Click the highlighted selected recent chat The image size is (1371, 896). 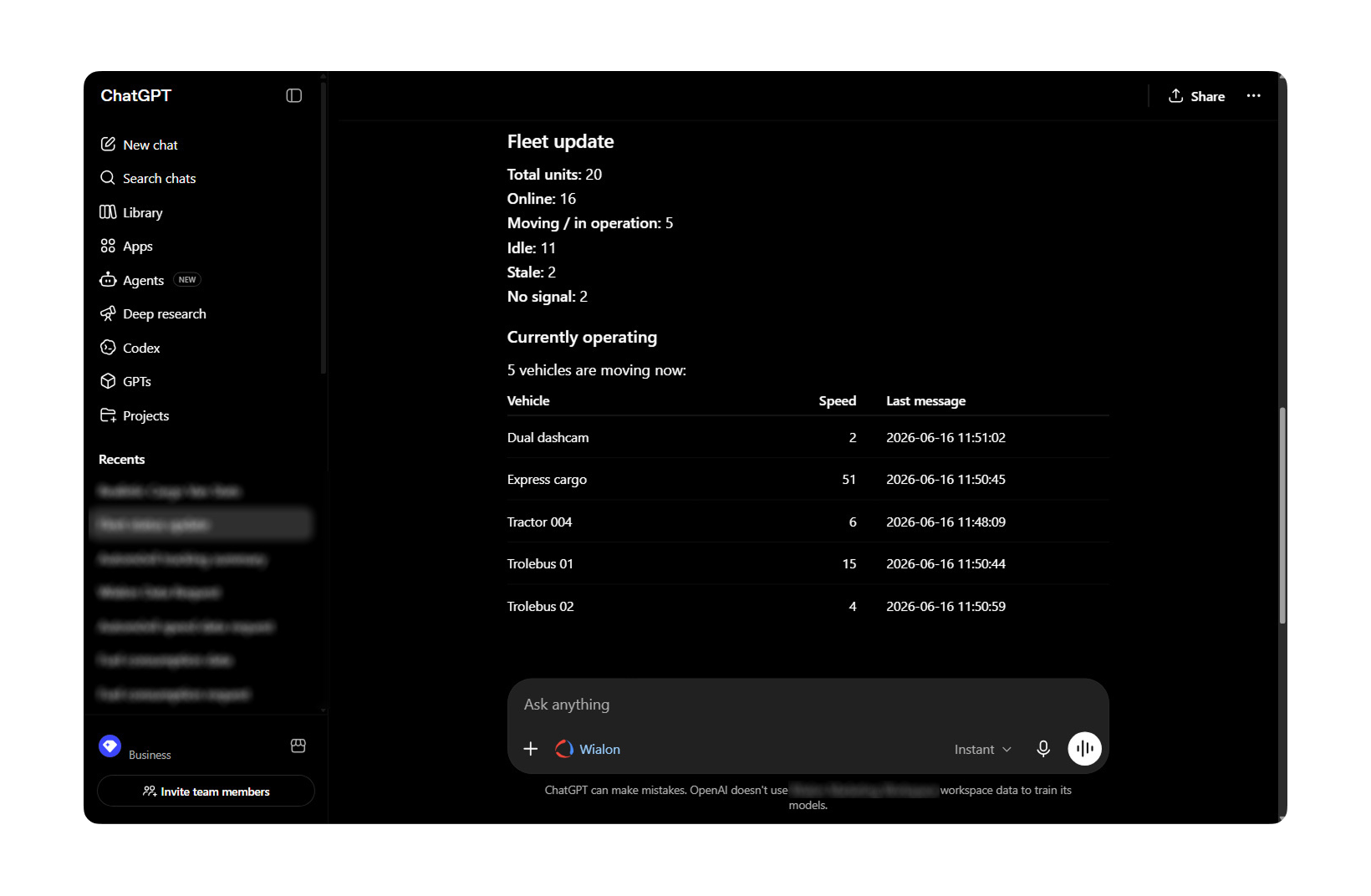tap(201, 524)
